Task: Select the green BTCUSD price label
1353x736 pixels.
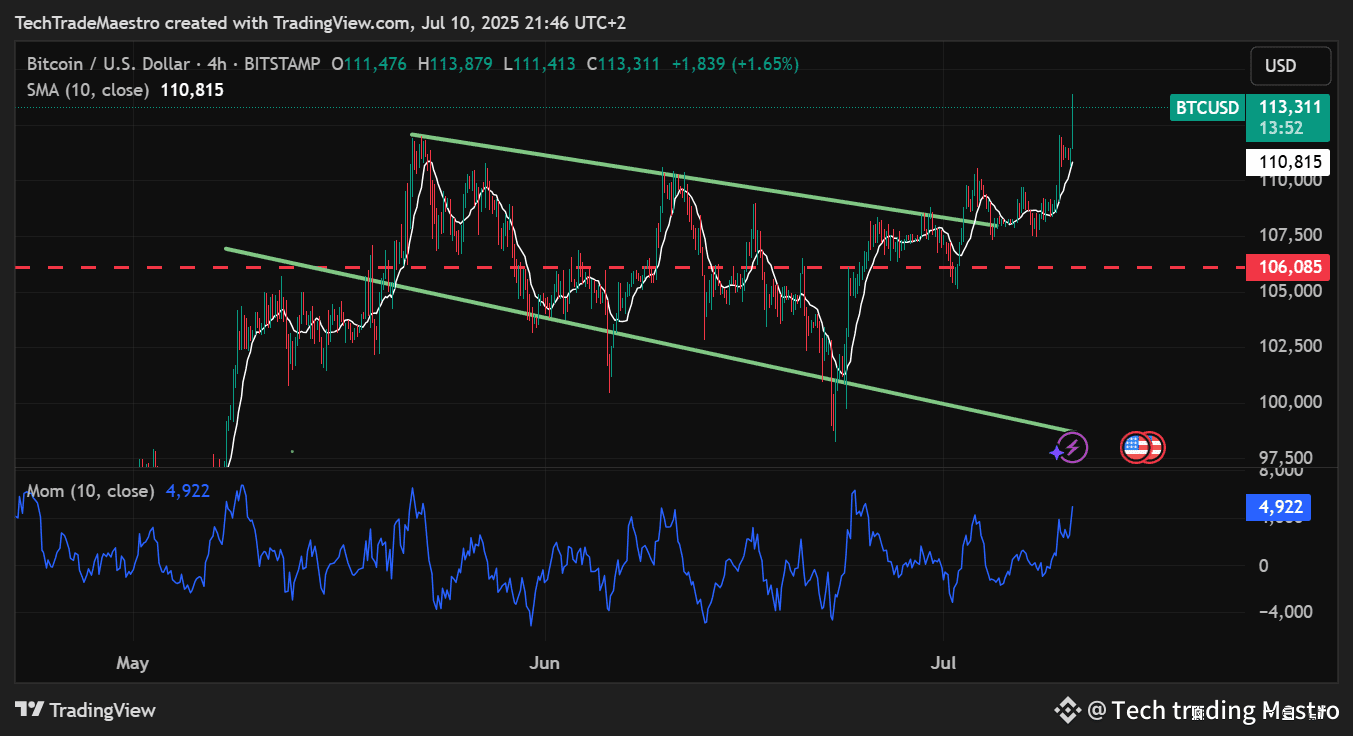Action: click(x=1207, y=107)
